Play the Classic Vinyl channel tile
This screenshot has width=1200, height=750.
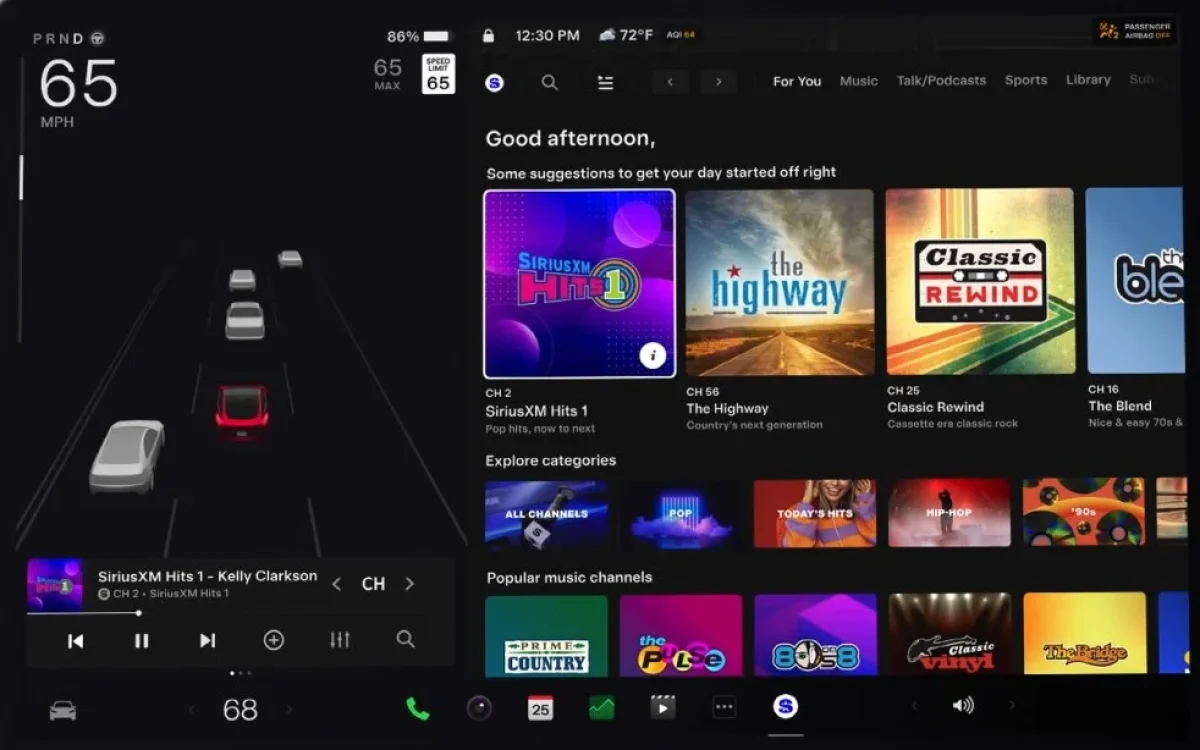tap(950, 634)
